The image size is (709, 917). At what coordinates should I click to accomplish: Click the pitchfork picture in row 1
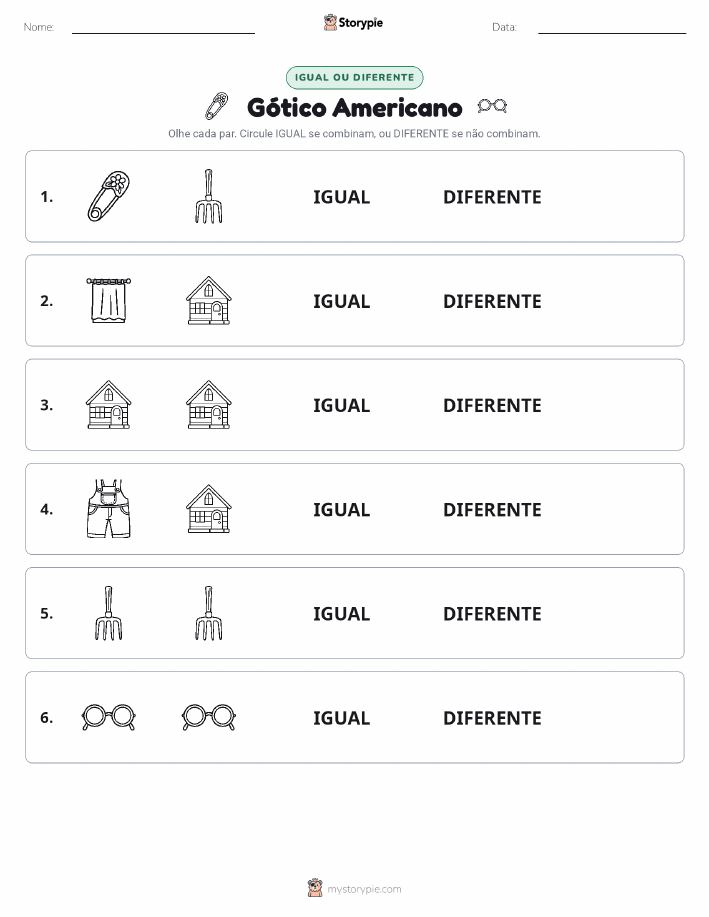[209, 196]
